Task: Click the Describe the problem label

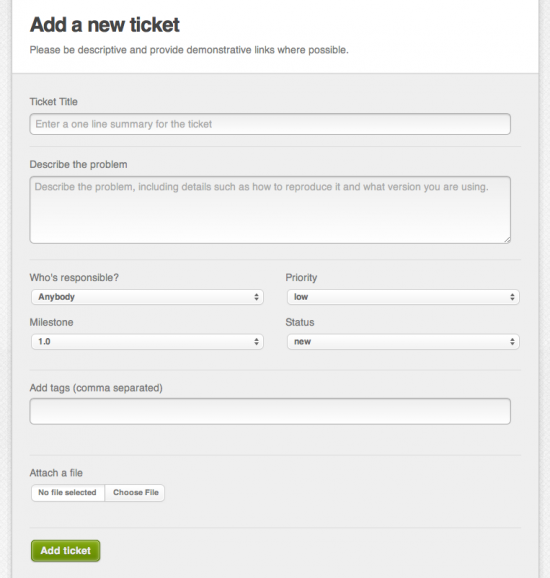Action: (x=79, y=164)
